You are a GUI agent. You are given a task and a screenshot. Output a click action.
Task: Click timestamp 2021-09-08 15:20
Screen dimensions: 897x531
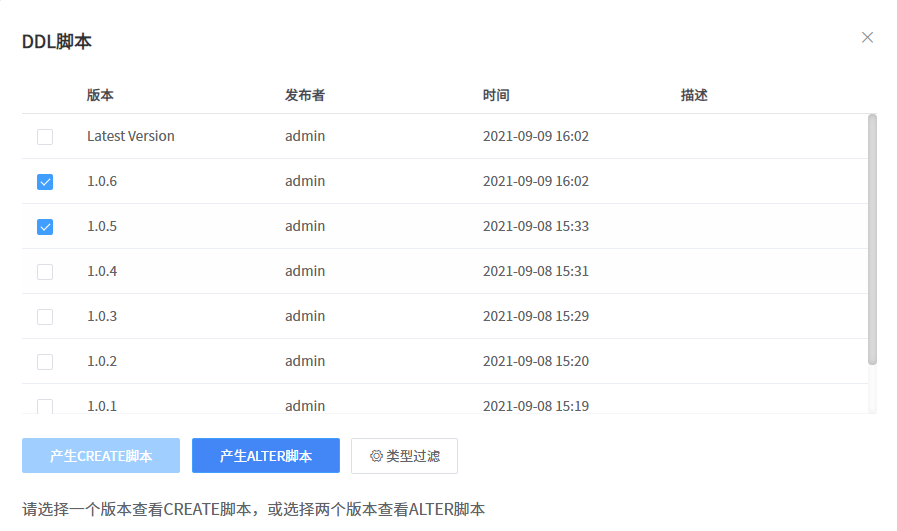535,361
